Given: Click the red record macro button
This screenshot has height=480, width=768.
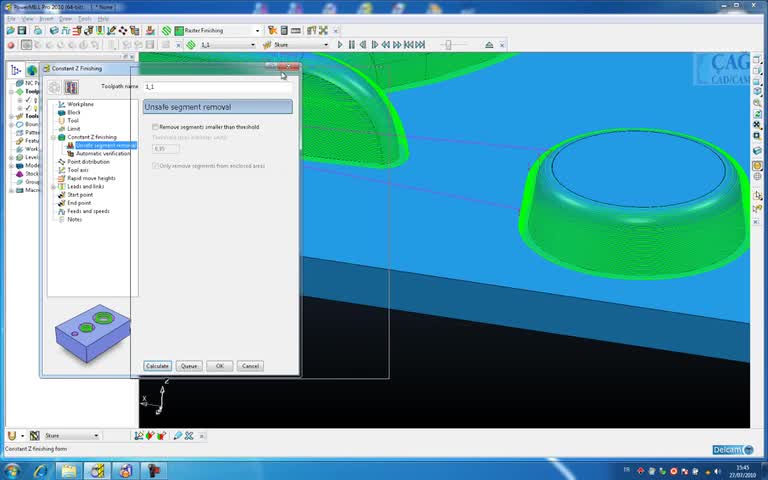Looking at the screenshot, I should 11,45.
